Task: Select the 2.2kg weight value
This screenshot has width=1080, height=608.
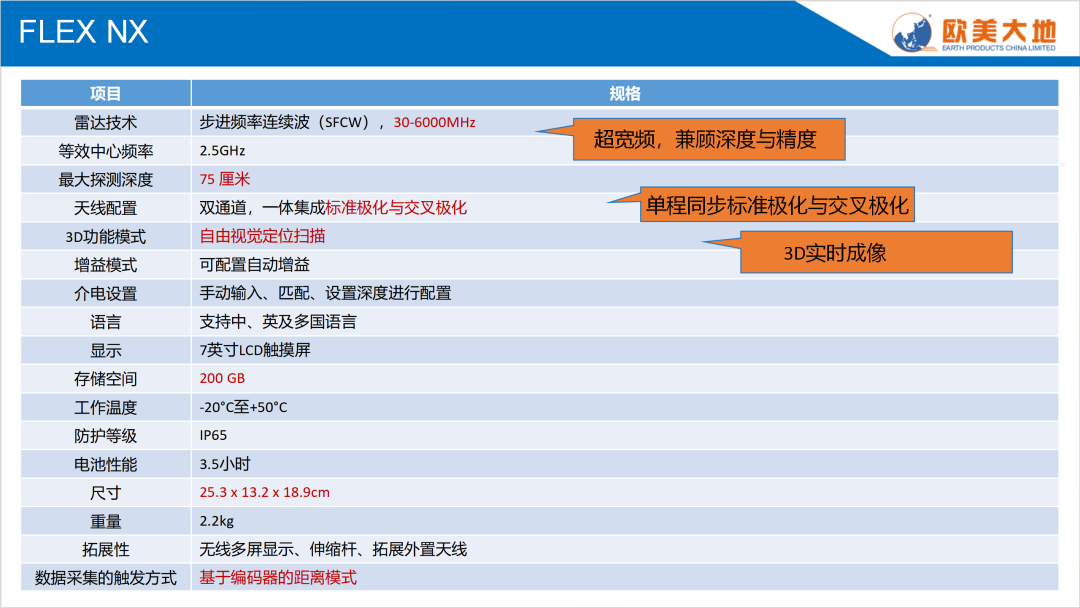Action: [x=217, y=521]
